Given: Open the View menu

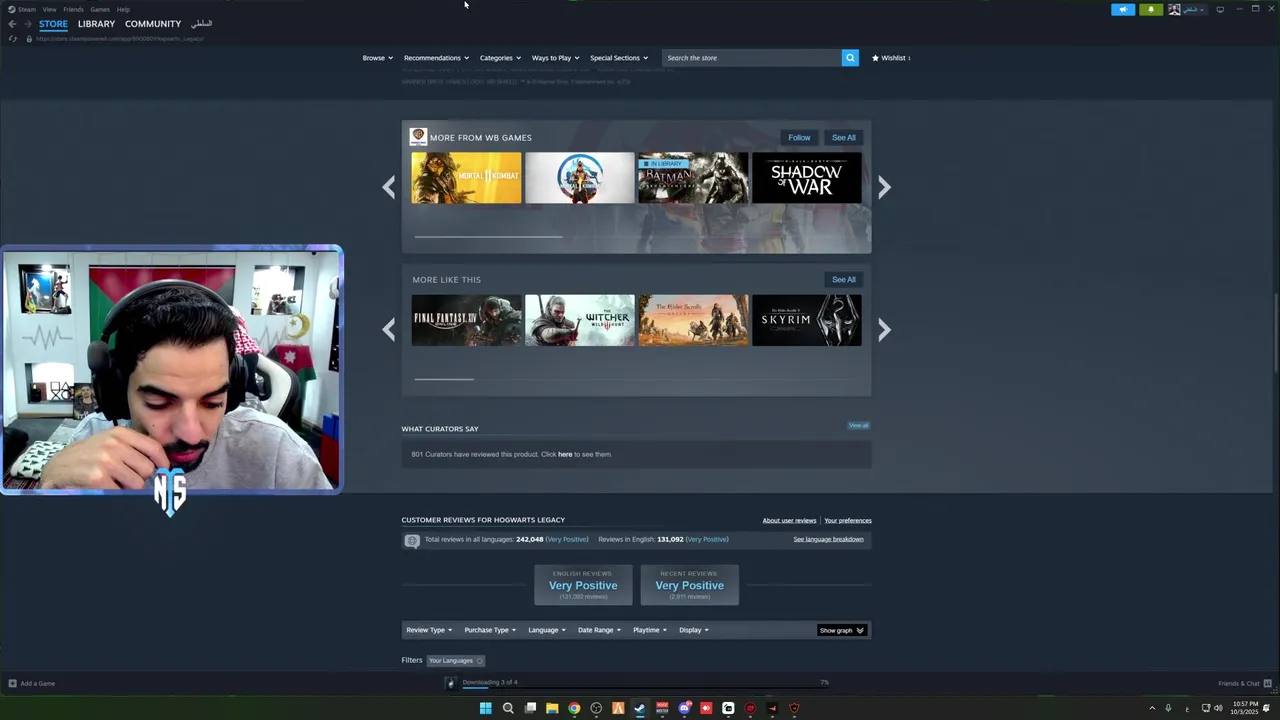Looking at the screenshot, I should pyautogui.click(x=49, y=9).
